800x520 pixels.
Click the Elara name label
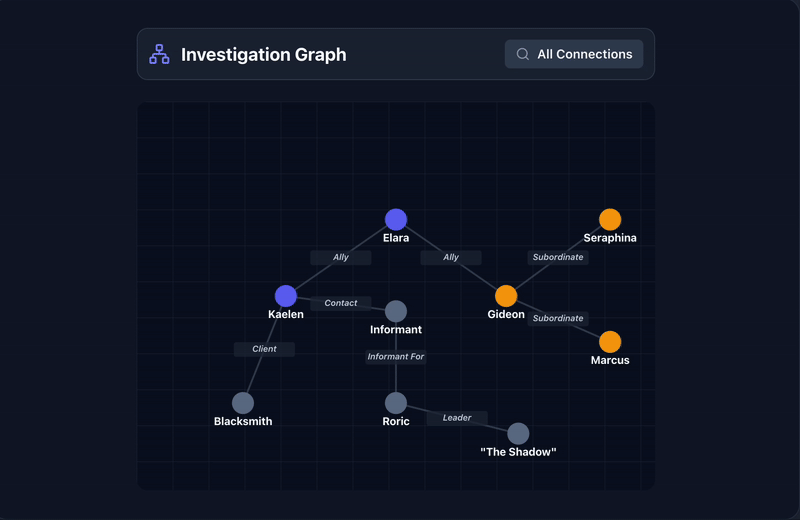coord(396,238)
